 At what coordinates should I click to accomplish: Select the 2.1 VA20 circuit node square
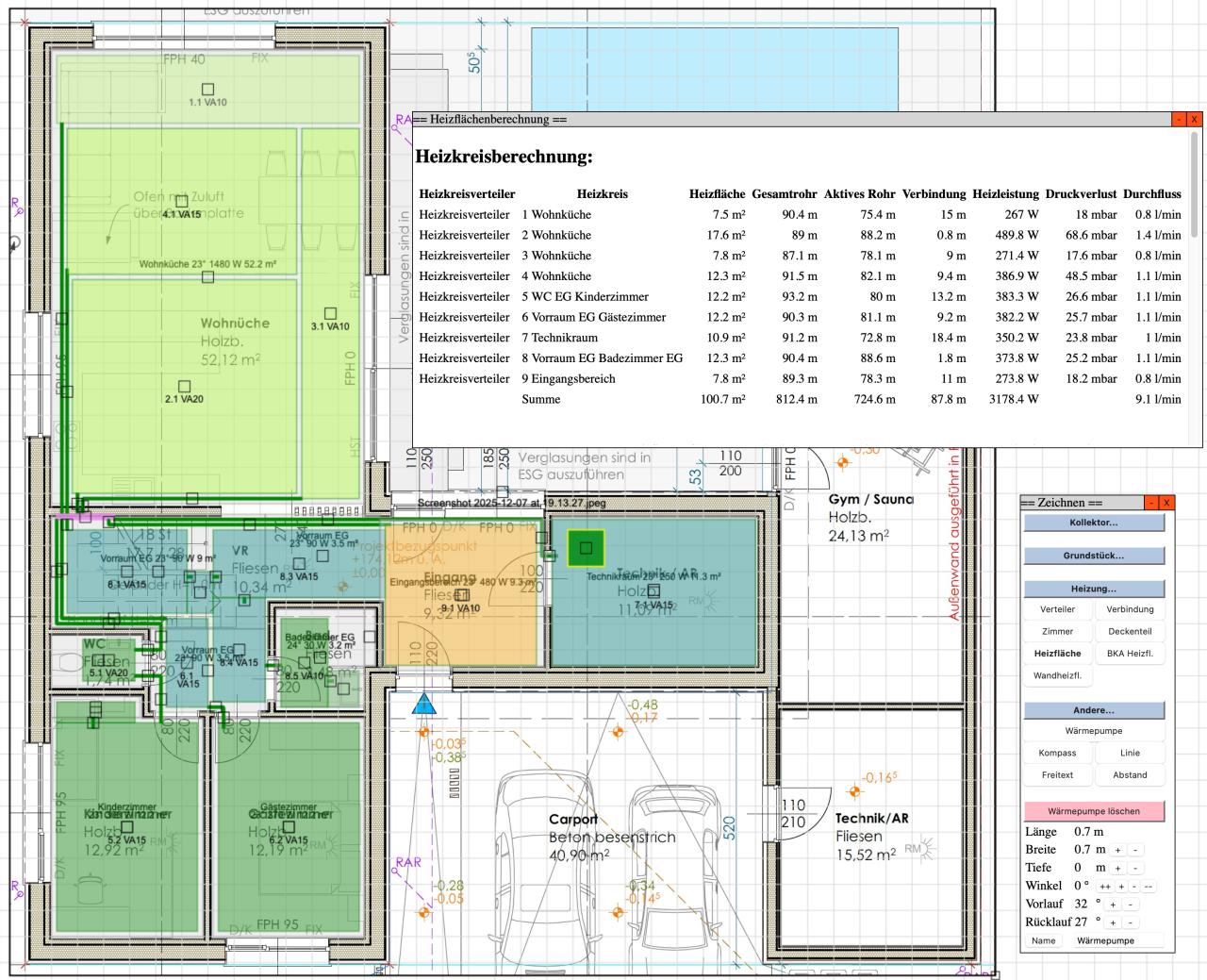[x=185, y=386]
